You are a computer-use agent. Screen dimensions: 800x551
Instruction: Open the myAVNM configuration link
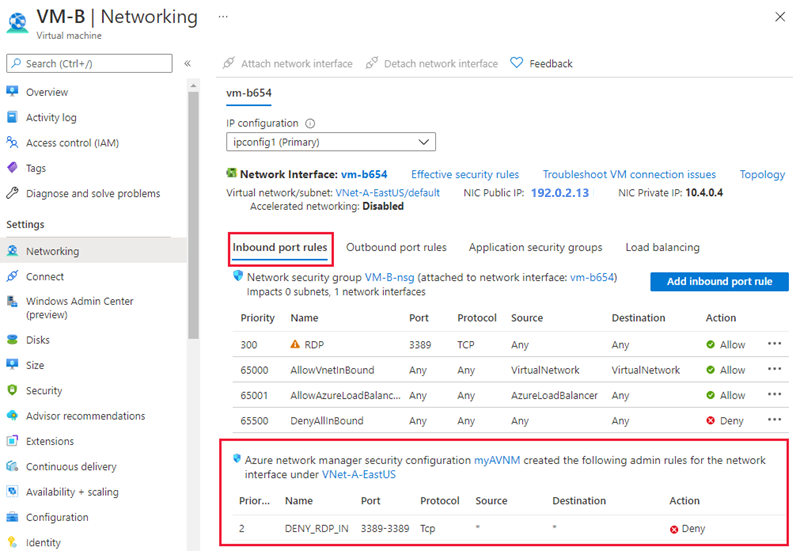pyautogui.click(x=497, y=460)
